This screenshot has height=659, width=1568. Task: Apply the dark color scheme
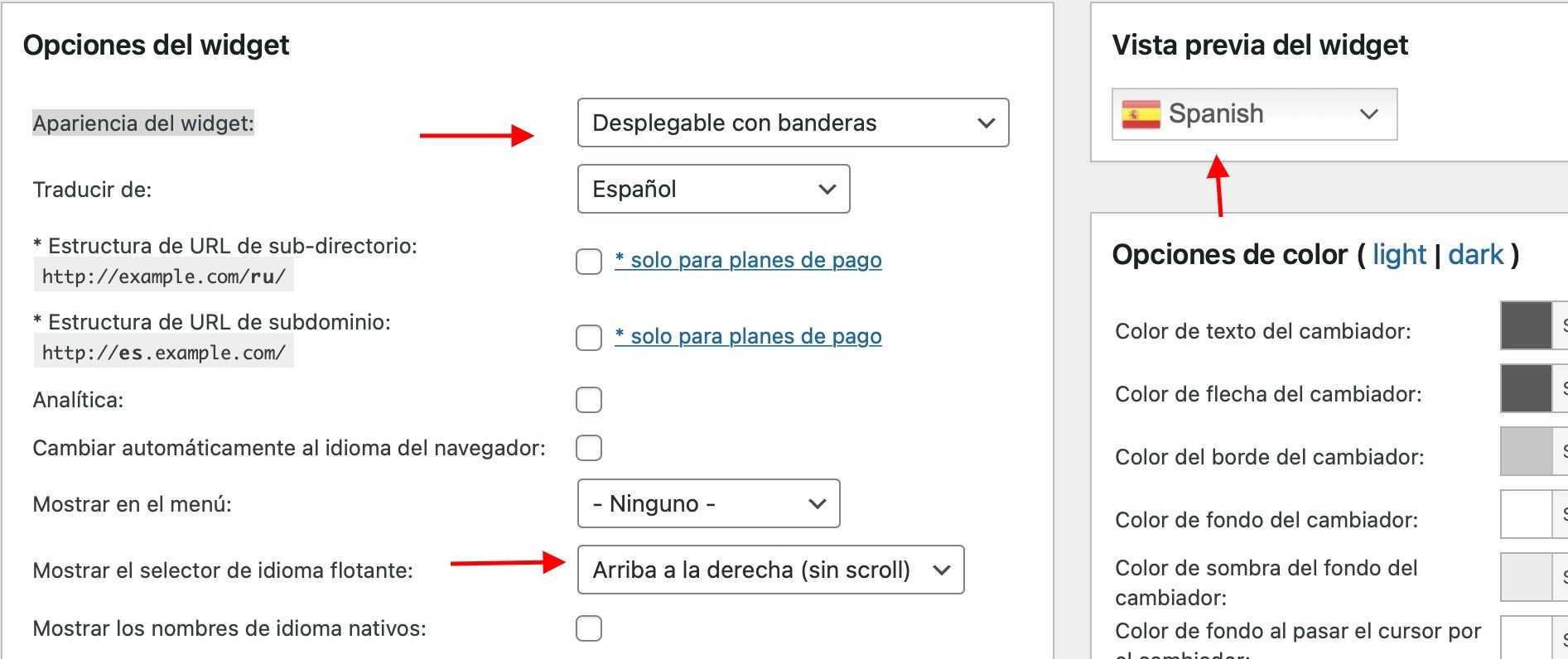pyautogui.click(x=1475, y=254)
